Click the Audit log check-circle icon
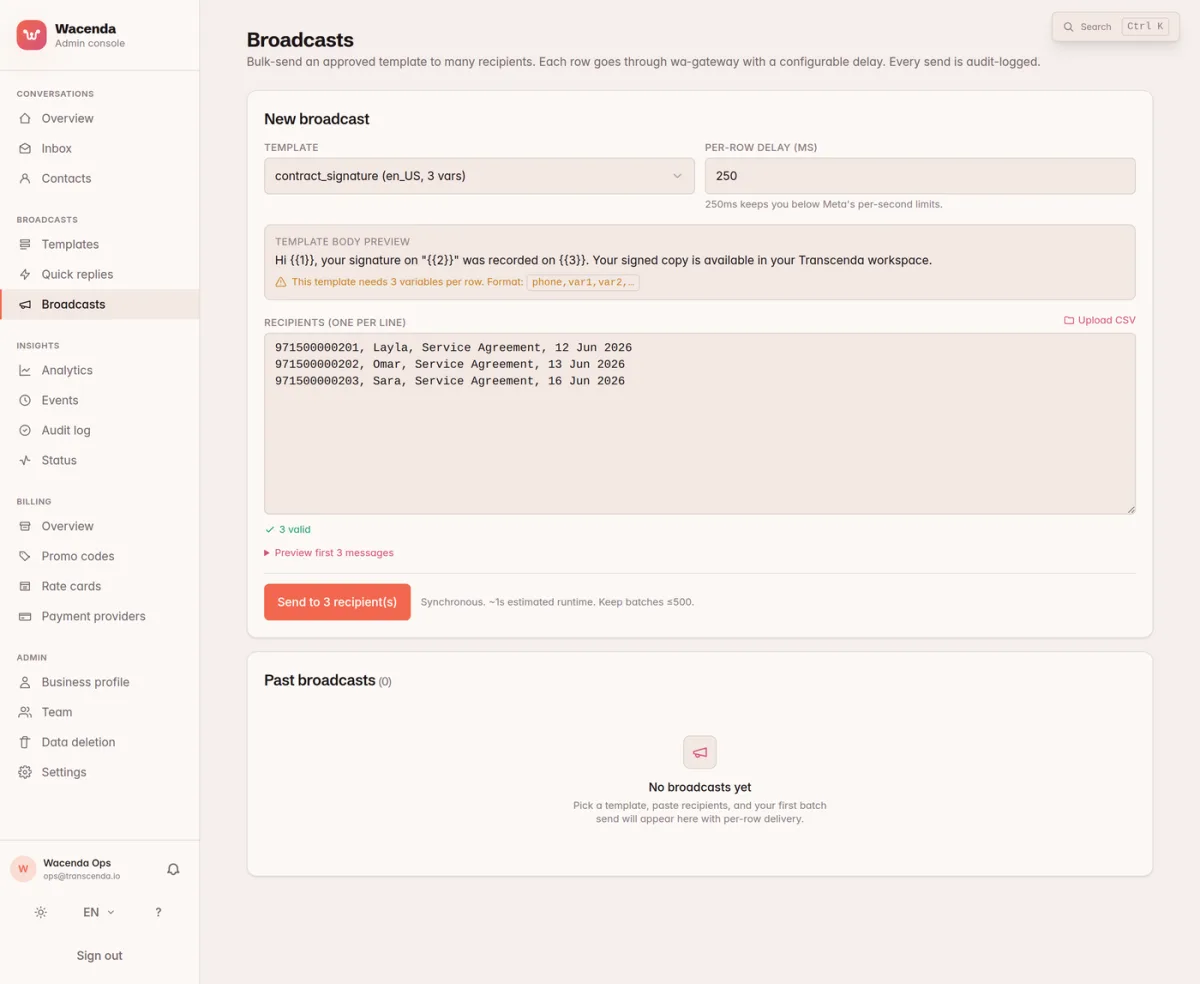The height and width of the screenshot is (984, 1200). pyautogui.click(x=25, y=430)
